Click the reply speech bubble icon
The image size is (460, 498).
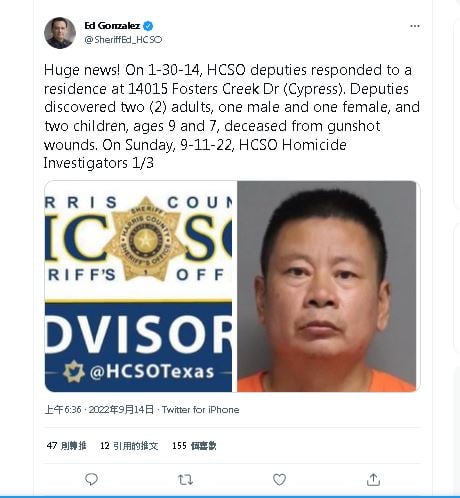[91, 479]
